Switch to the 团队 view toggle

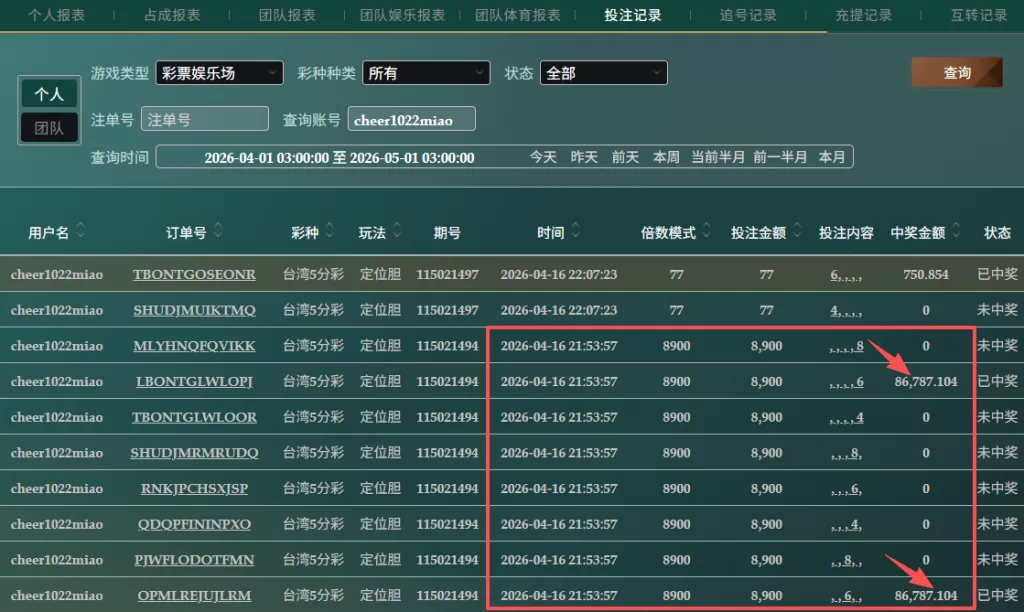coord(49,128)
